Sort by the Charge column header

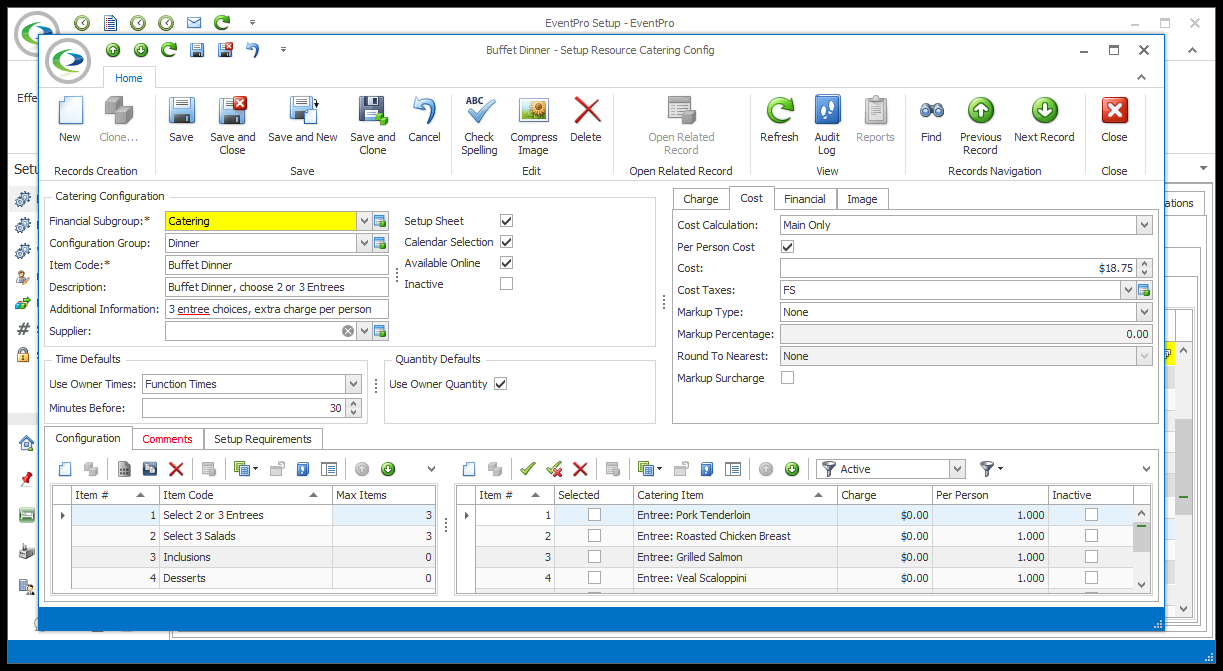click(x=885, y=495)
